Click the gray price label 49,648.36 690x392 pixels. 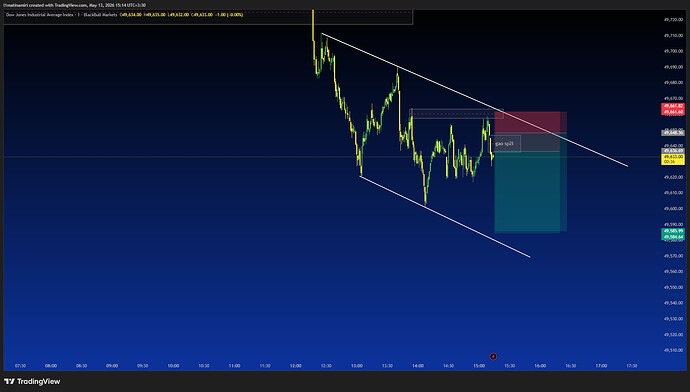(x=673, y=132)
